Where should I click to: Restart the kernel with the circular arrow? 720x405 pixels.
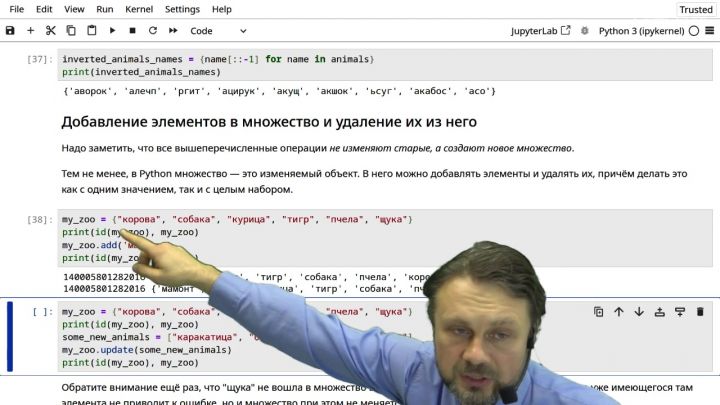coord(153,31)
